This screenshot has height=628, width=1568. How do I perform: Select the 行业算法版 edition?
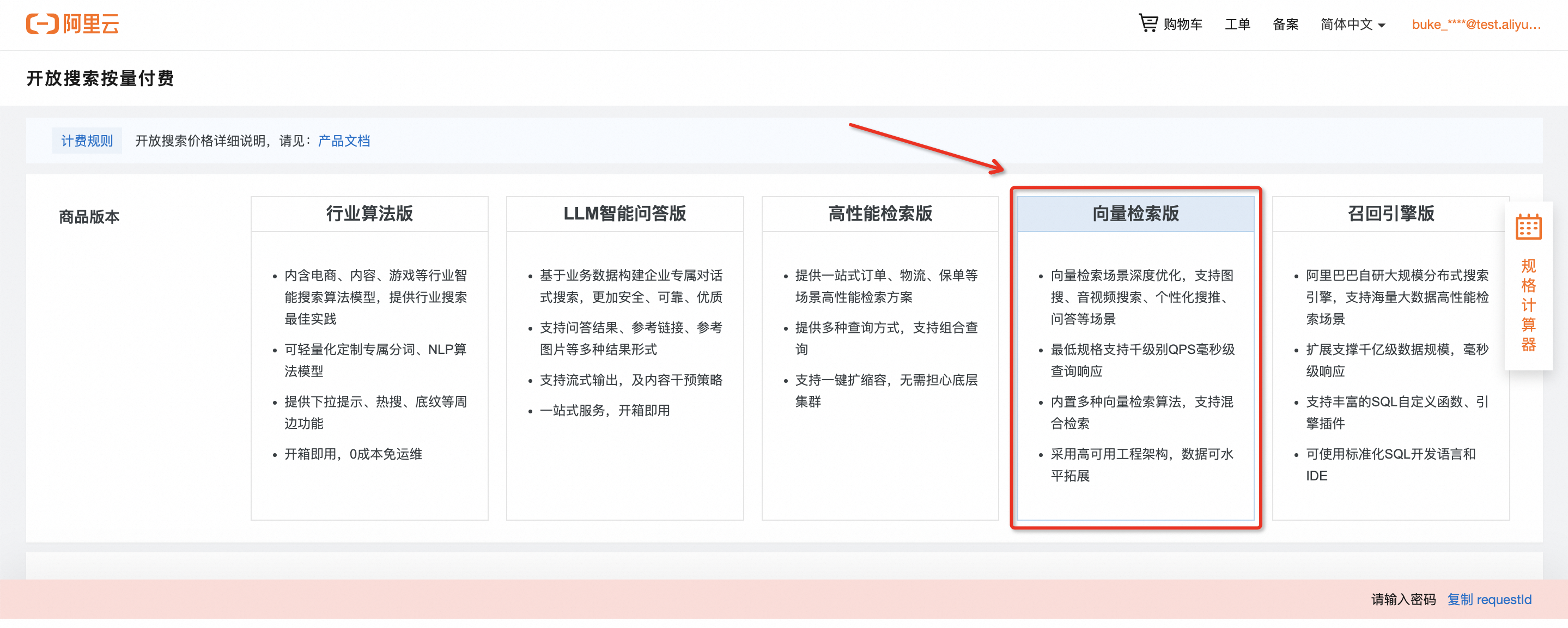pyautogui.click(x=369, y=214)
